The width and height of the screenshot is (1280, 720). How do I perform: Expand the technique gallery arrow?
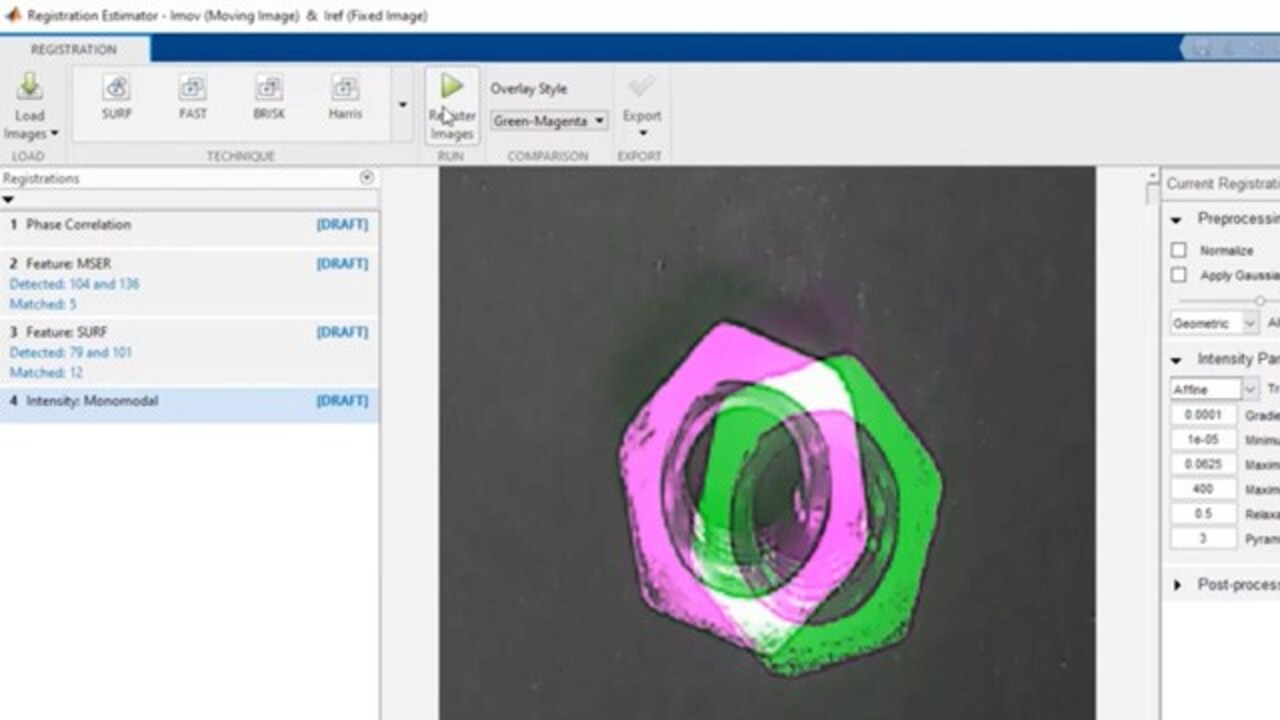click(402, 105)
